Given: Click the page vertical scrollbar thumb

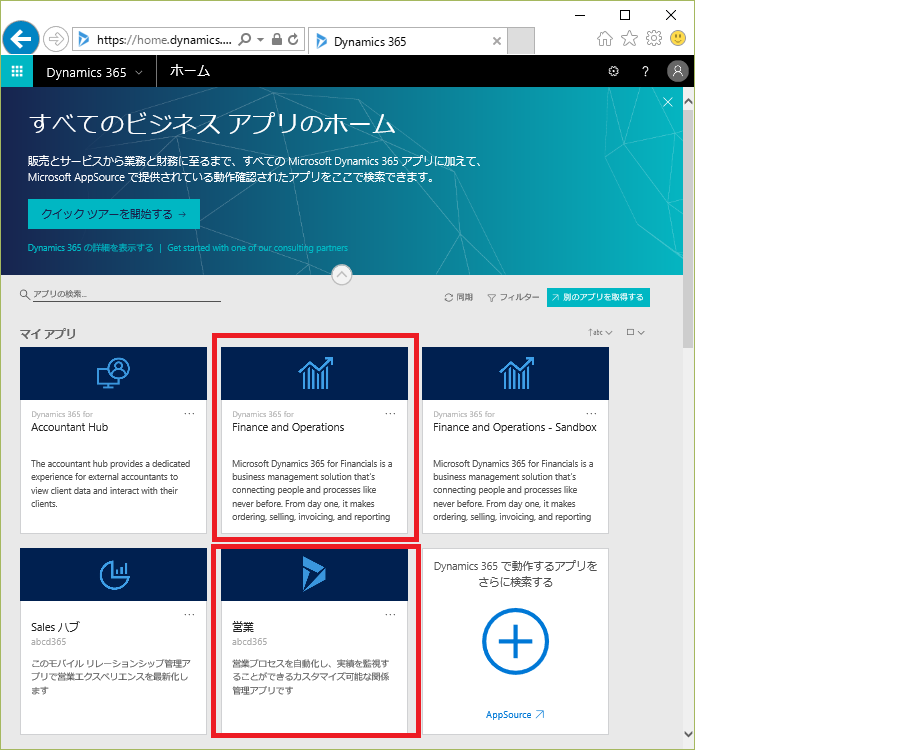Looking at the screenshot, I should [688, 228].
